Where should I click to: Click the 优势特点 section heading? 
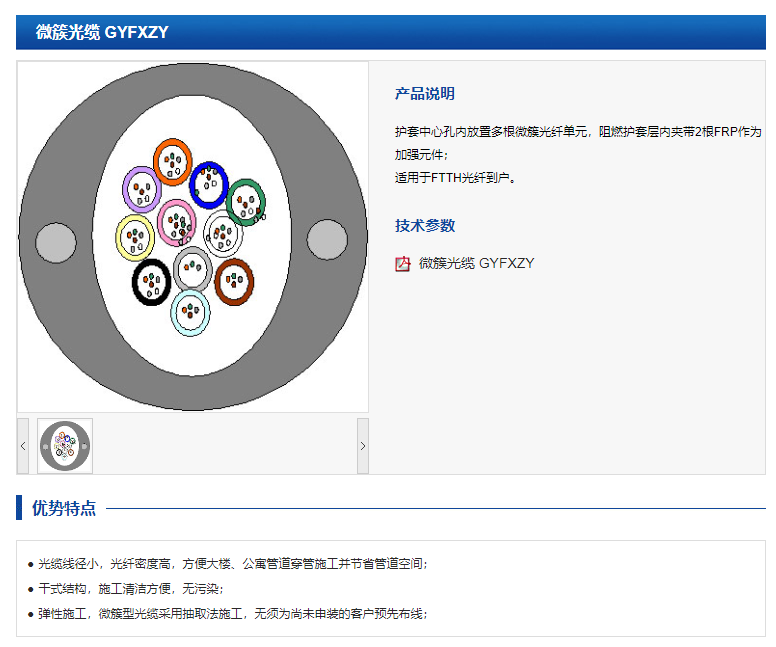coord(64,508)
